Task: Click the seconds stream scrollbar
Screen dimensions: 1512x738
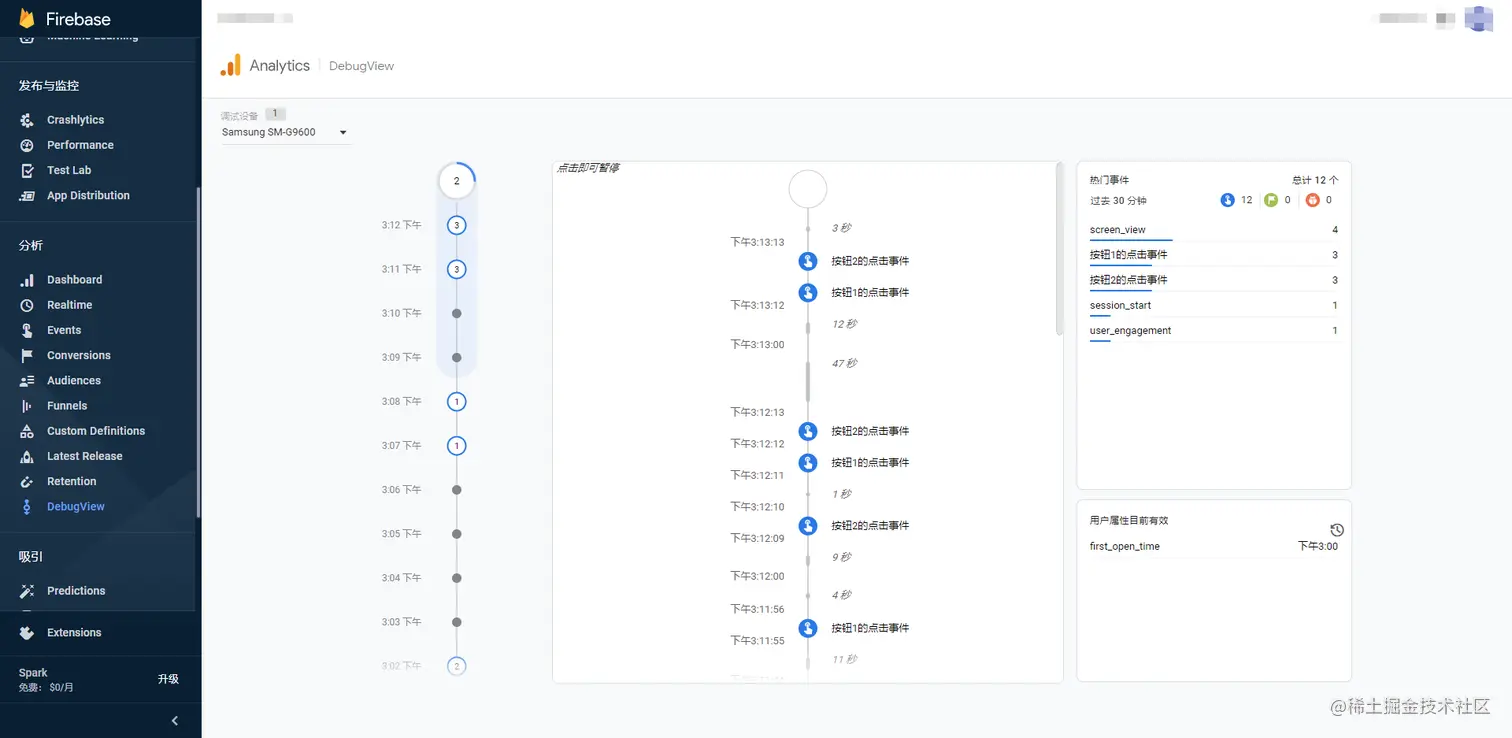Action: point(1060,248)
